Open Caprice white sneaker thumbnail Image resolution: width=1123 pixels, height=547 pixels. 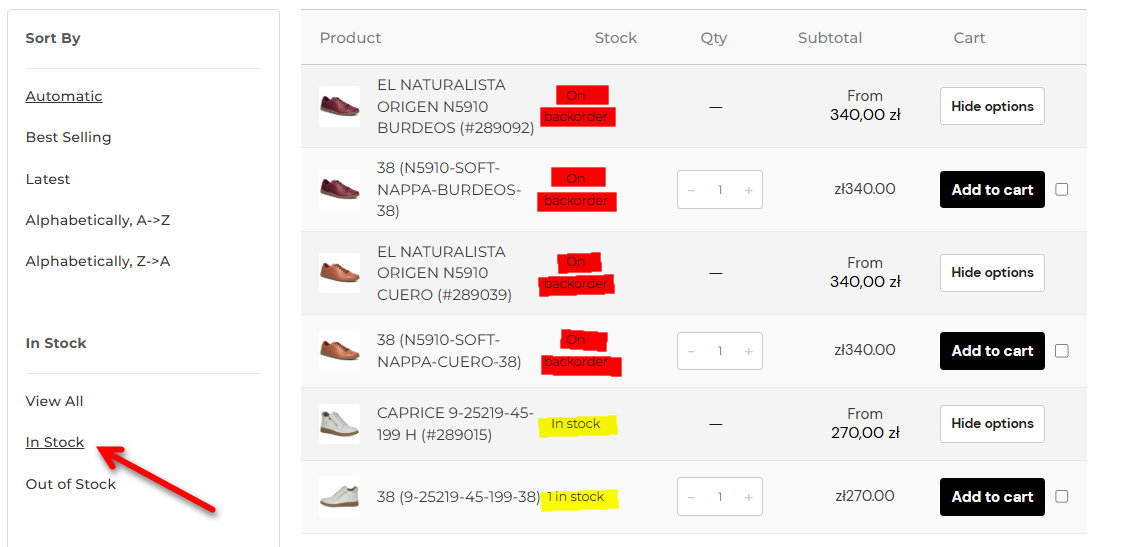[x=339, y=423]
